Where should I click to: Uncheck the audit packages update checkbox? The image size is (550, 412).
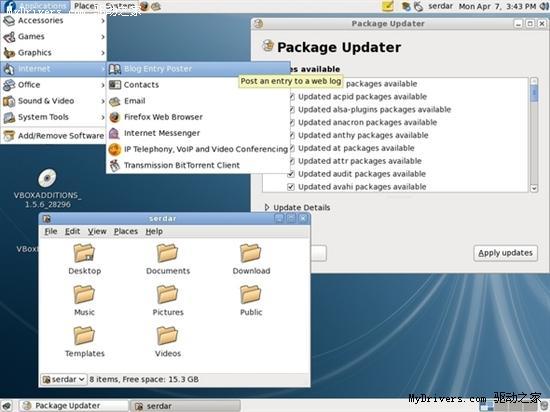tap(291, 174)
